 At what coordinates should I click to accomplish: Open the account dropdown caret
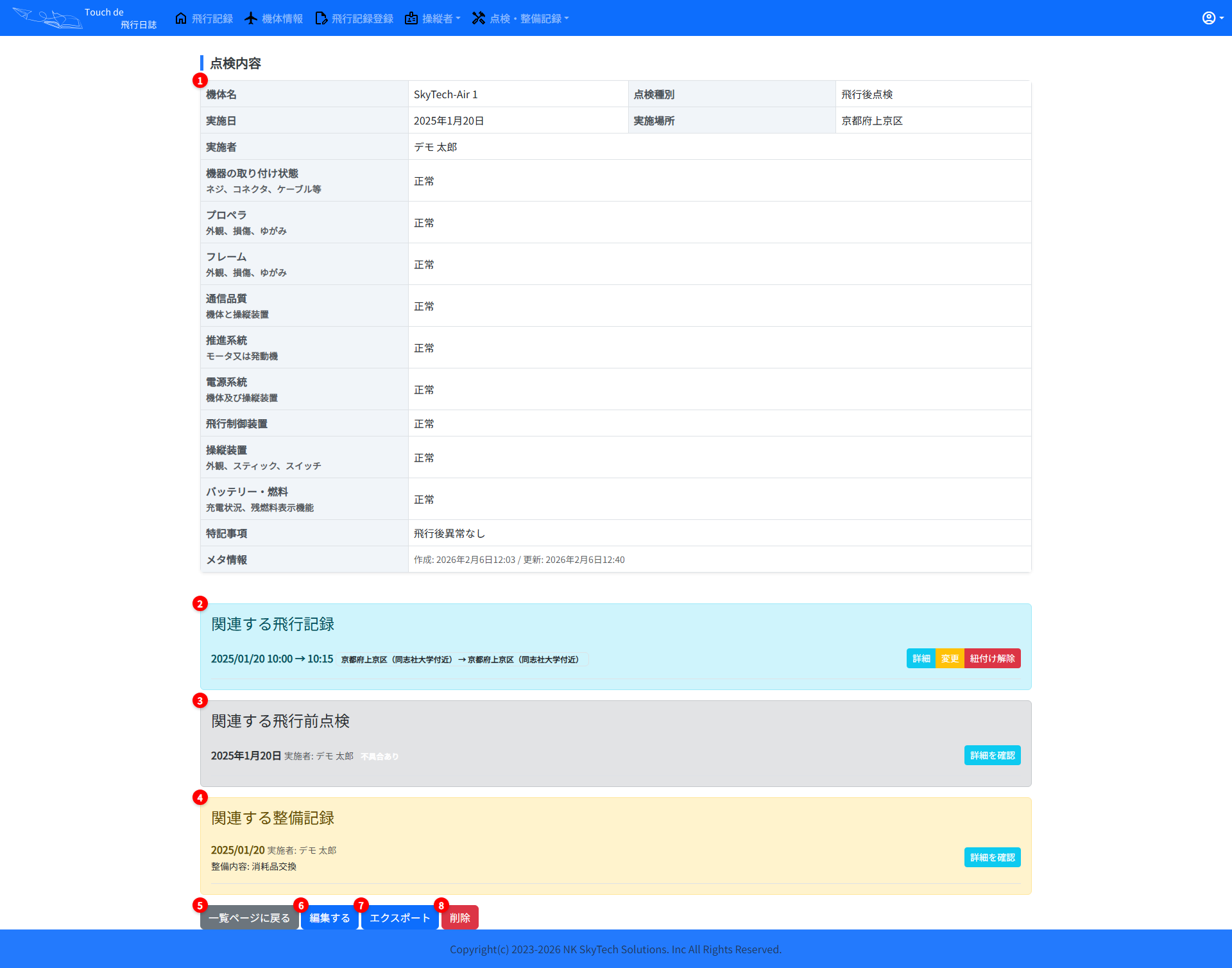tap(1221, 18)
